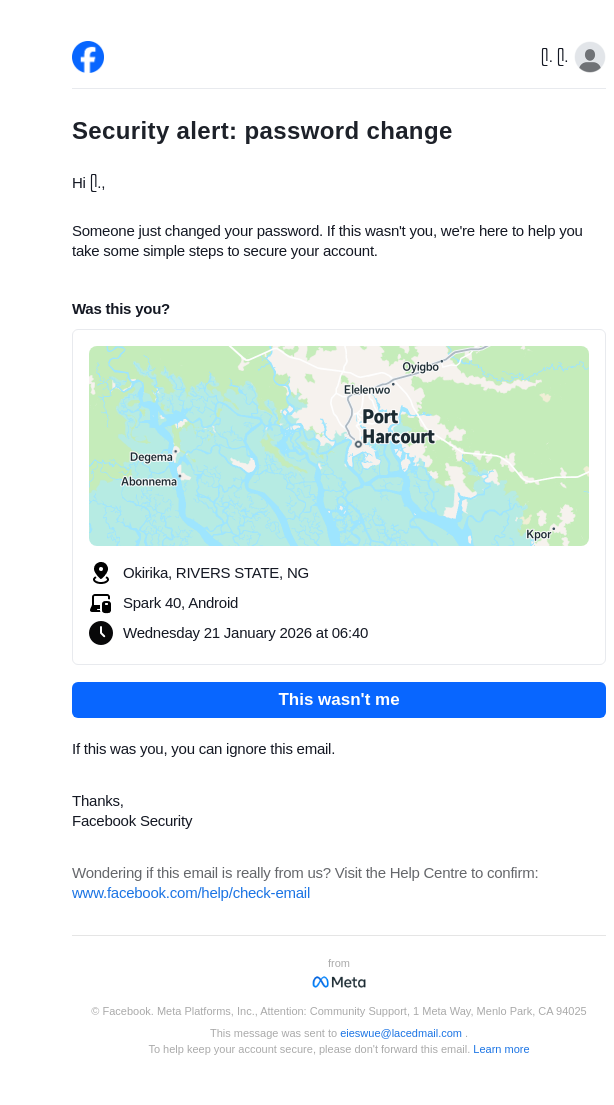Click the clock time icon

pyautogui.click(x=101, y=633)
